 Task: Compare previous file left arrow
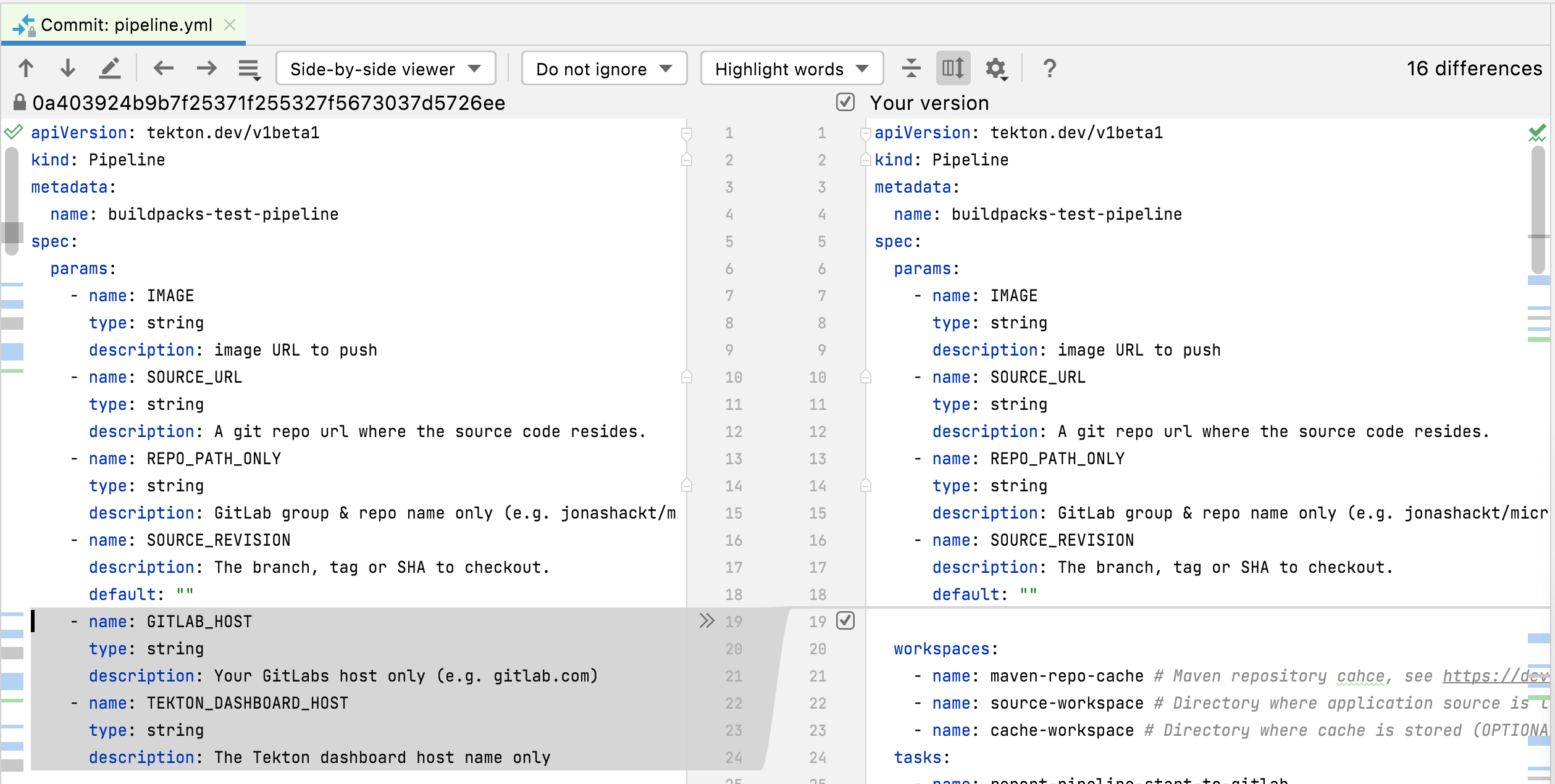(164, 68)
